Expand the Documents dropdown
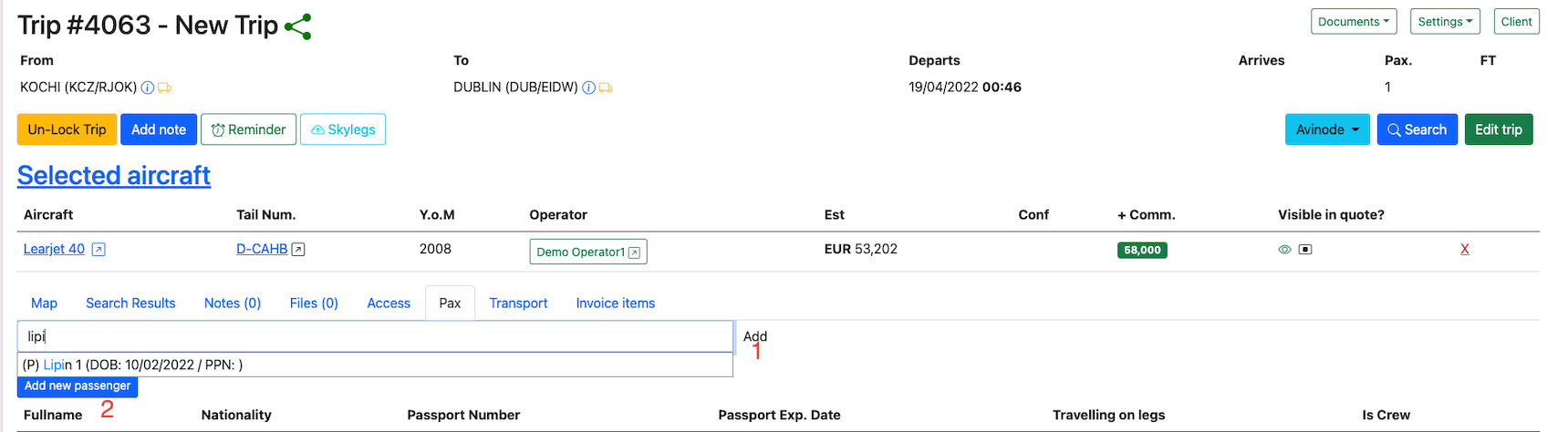 click(x=1353, y=22)
